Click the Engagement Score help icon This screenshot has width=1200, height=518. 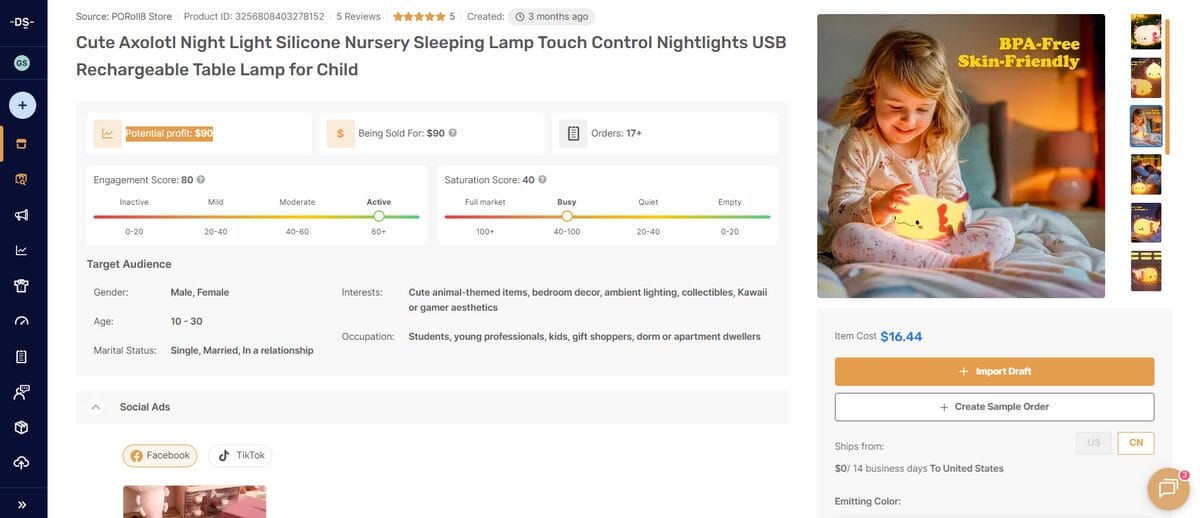pos(201,180)
